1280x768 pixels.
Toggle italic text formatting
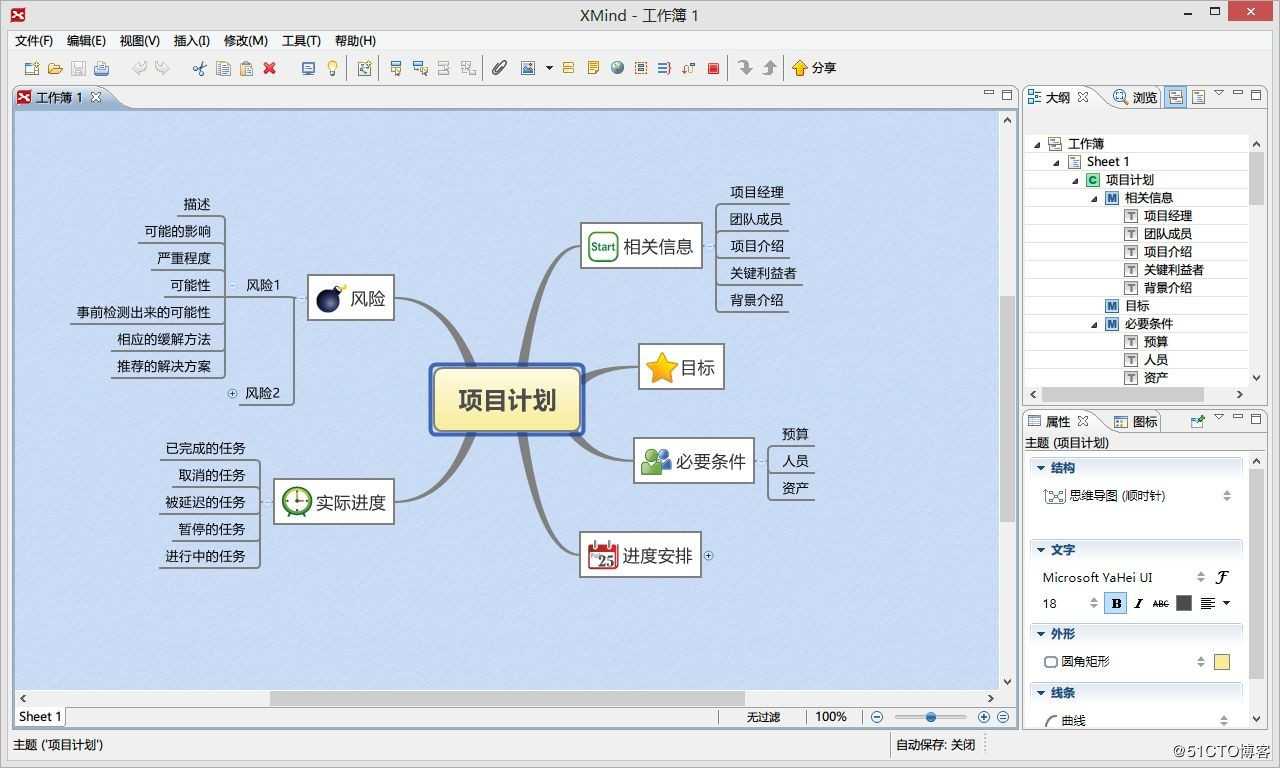click(x=1138, y=603)
